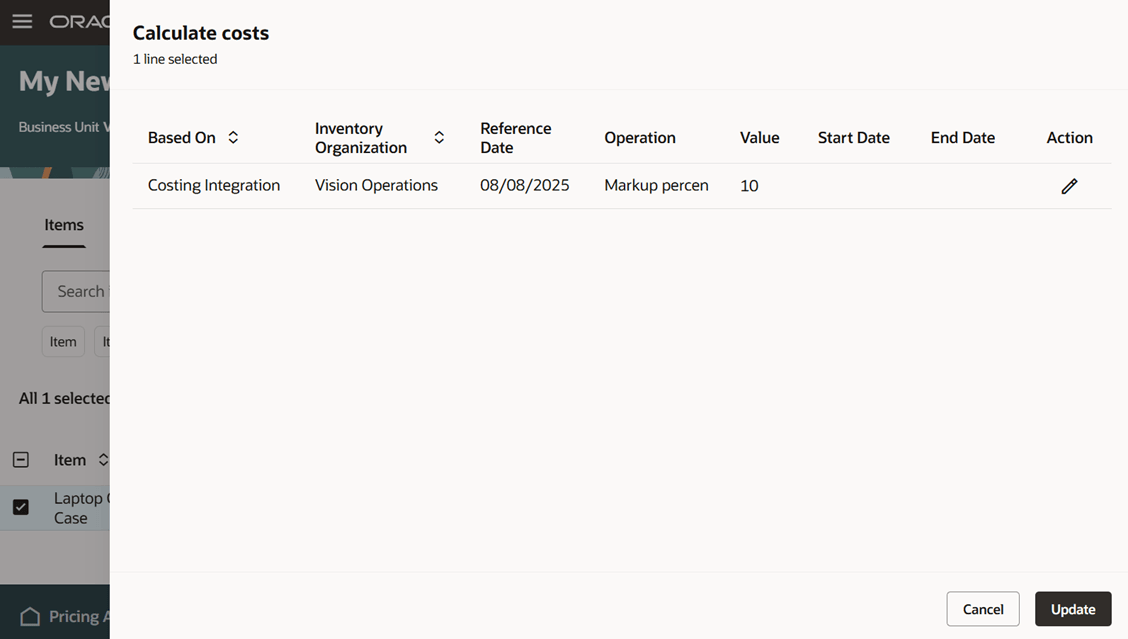Screen dimensions: 1128x639
Task: Sort the table by Inventory Organization column
Action: tap(438, 137)
